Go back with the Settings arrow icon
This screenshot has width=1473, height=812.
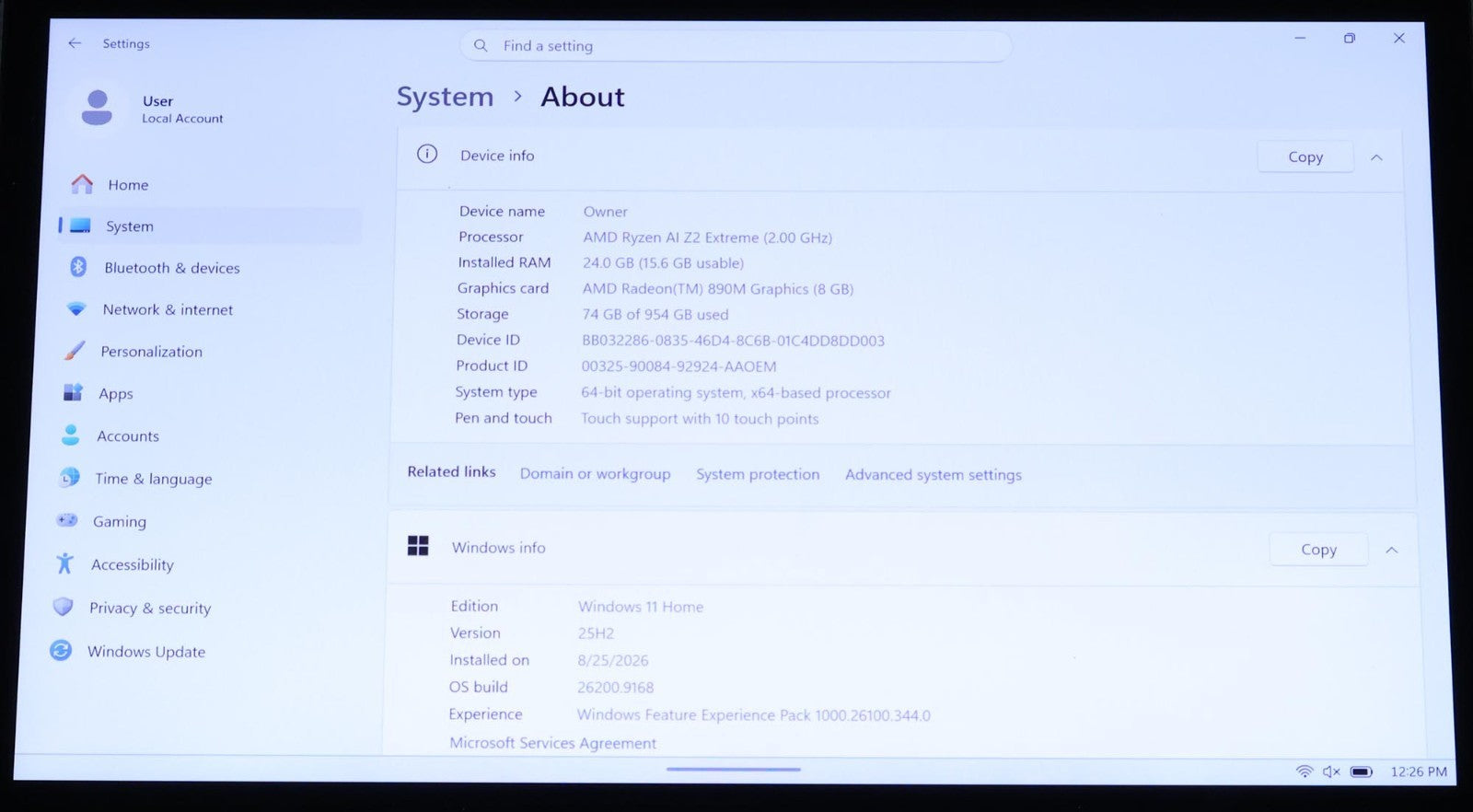pyautogui.click(x=75, y=43)
